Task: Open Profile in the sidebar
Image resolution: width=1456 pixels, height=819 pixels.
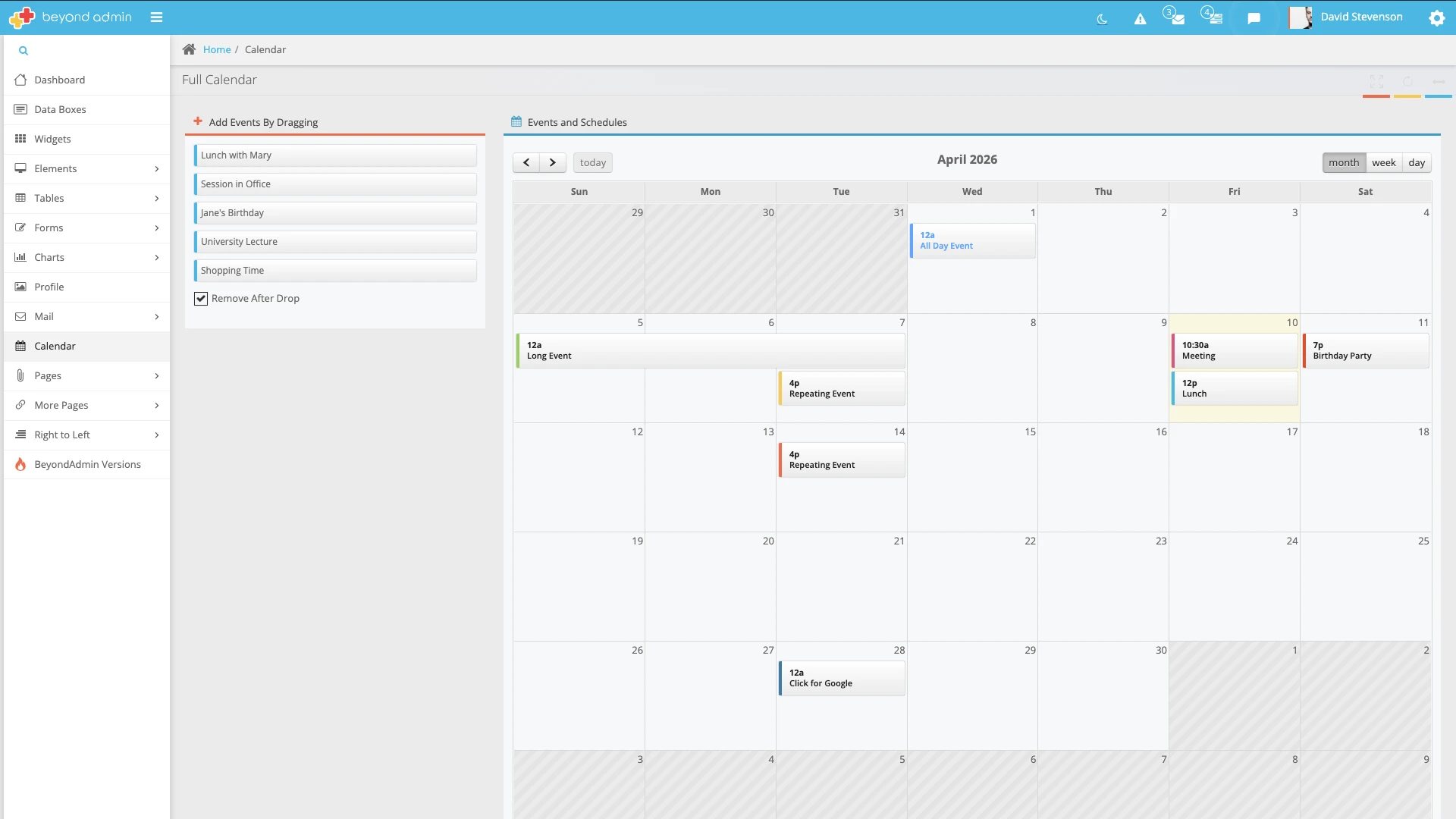Action: [x=86, y=287]
